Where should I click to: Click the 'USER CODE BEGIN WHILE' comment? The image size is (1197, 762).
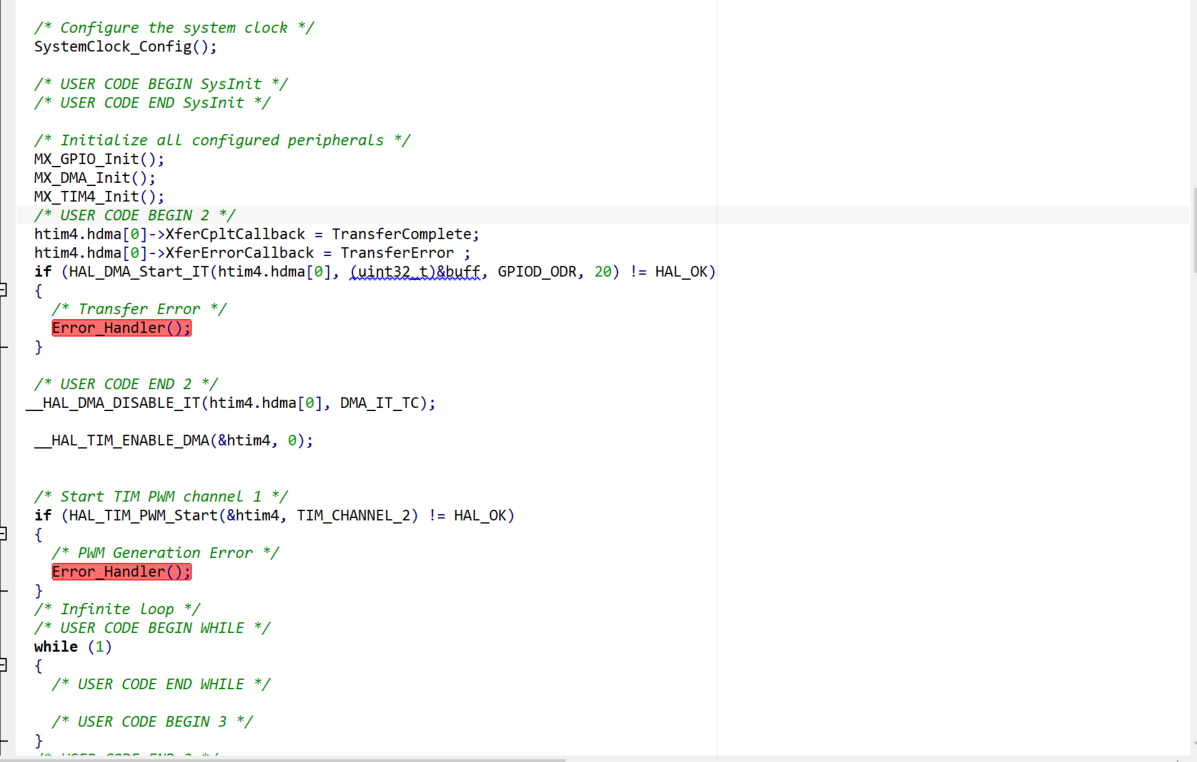[x=152, y=628]
